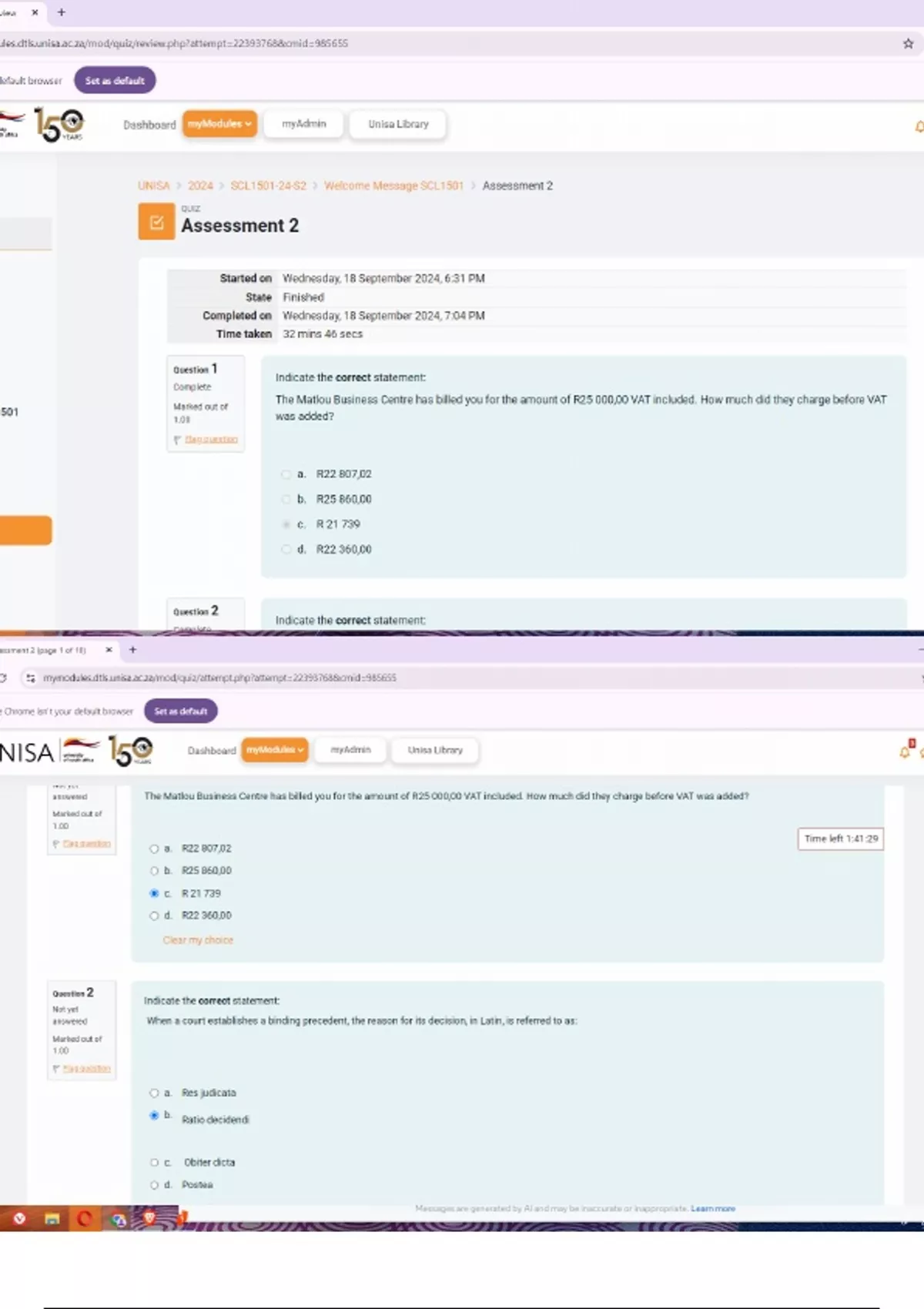Choose the Obiter dicta radio option
924x1309 pixels.
point(154,1163)
